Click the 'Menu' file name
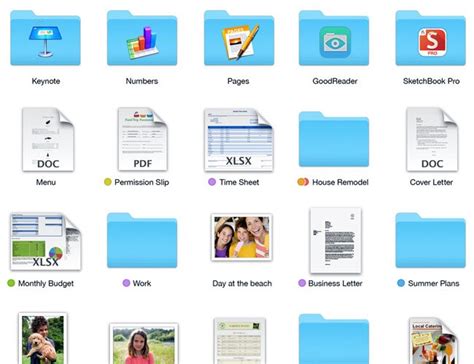The height and width of the screenshot is (364, 474). [x=46, y=182]
